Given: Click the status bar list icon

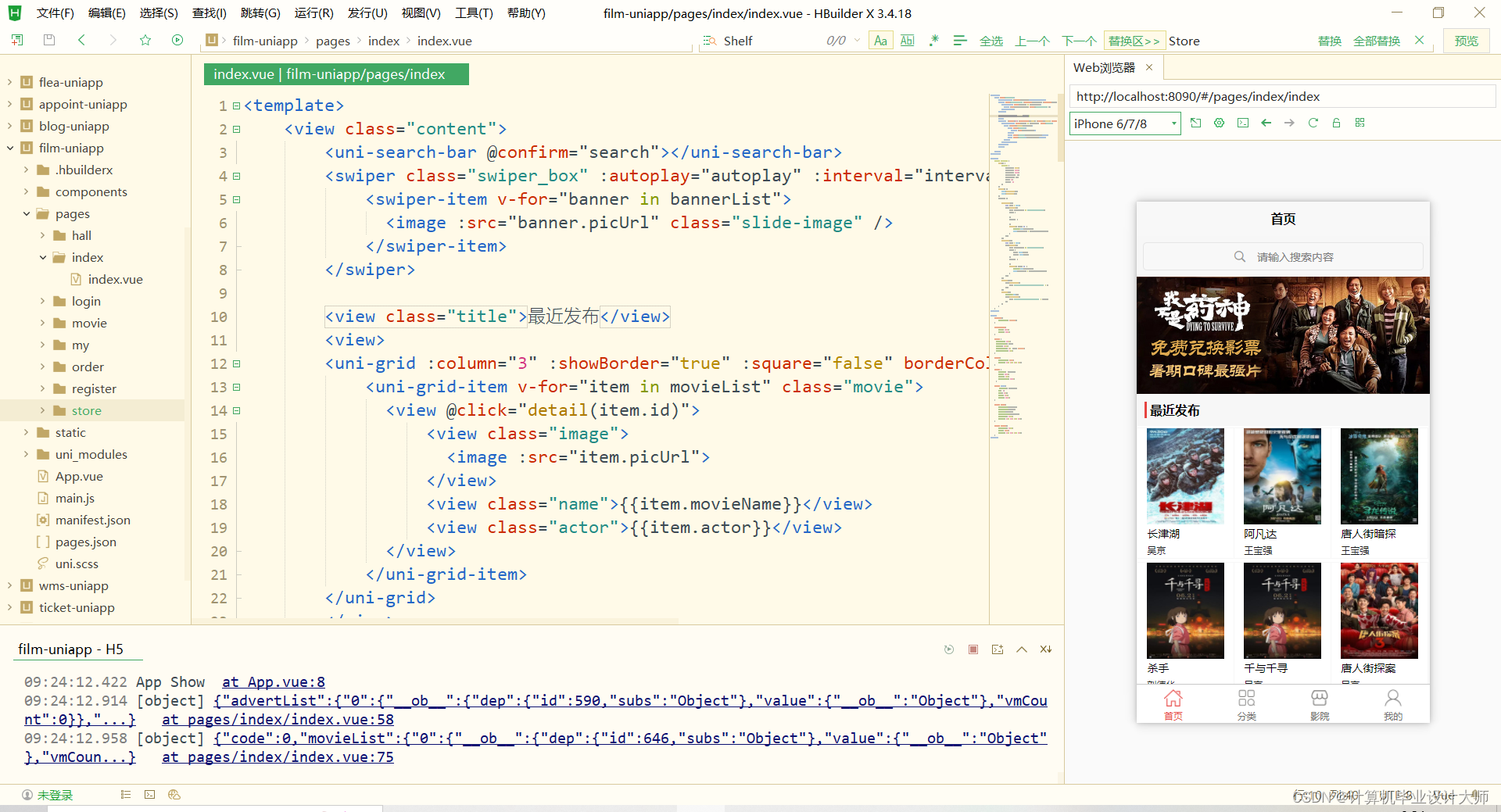Looking at the screenshot, I should tap(125, 795).
